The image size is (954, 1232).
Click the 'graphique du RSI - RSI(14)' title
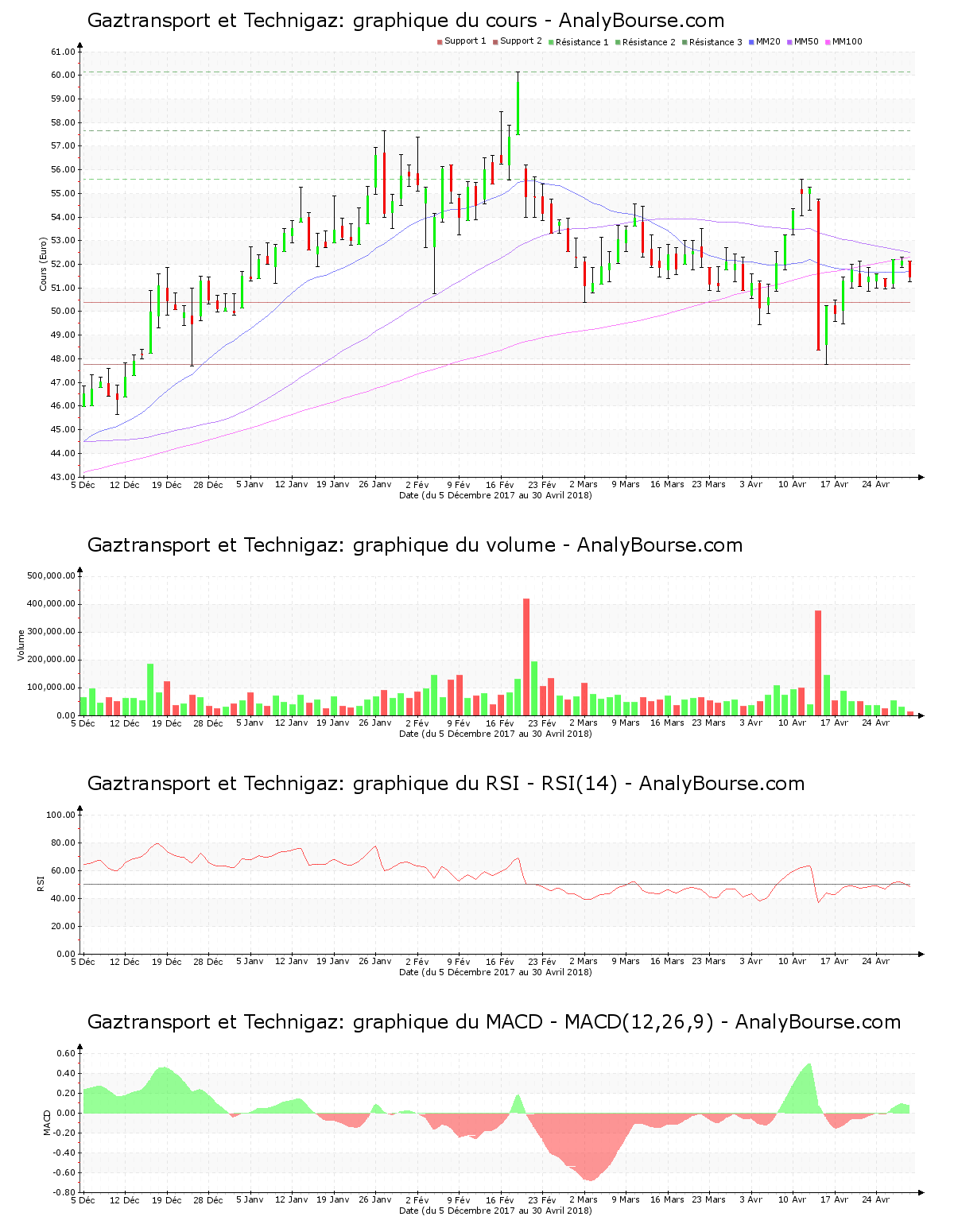[446, 784]
